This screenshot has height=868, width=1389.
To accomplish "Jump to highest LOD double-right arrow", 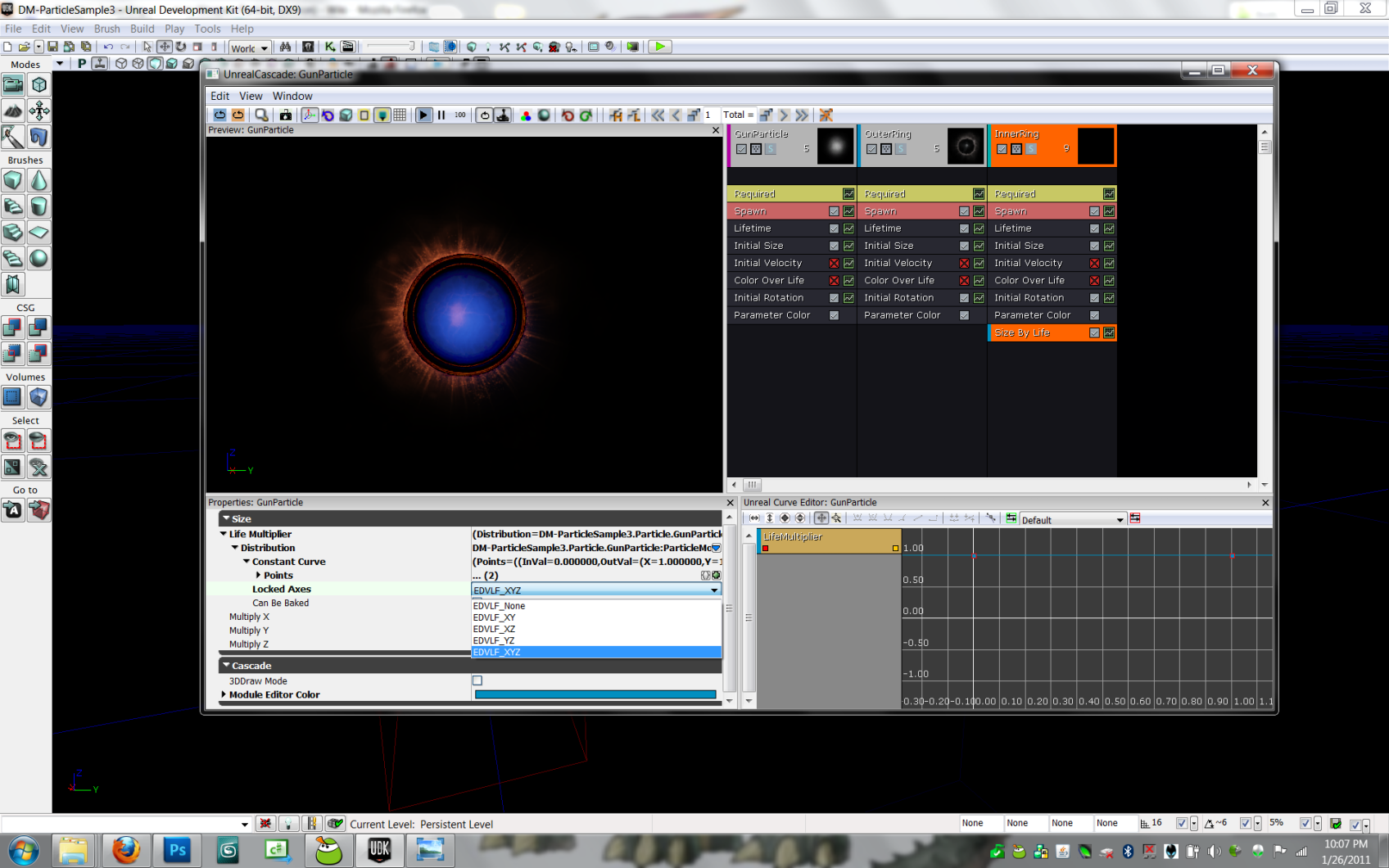I will 802,115.
